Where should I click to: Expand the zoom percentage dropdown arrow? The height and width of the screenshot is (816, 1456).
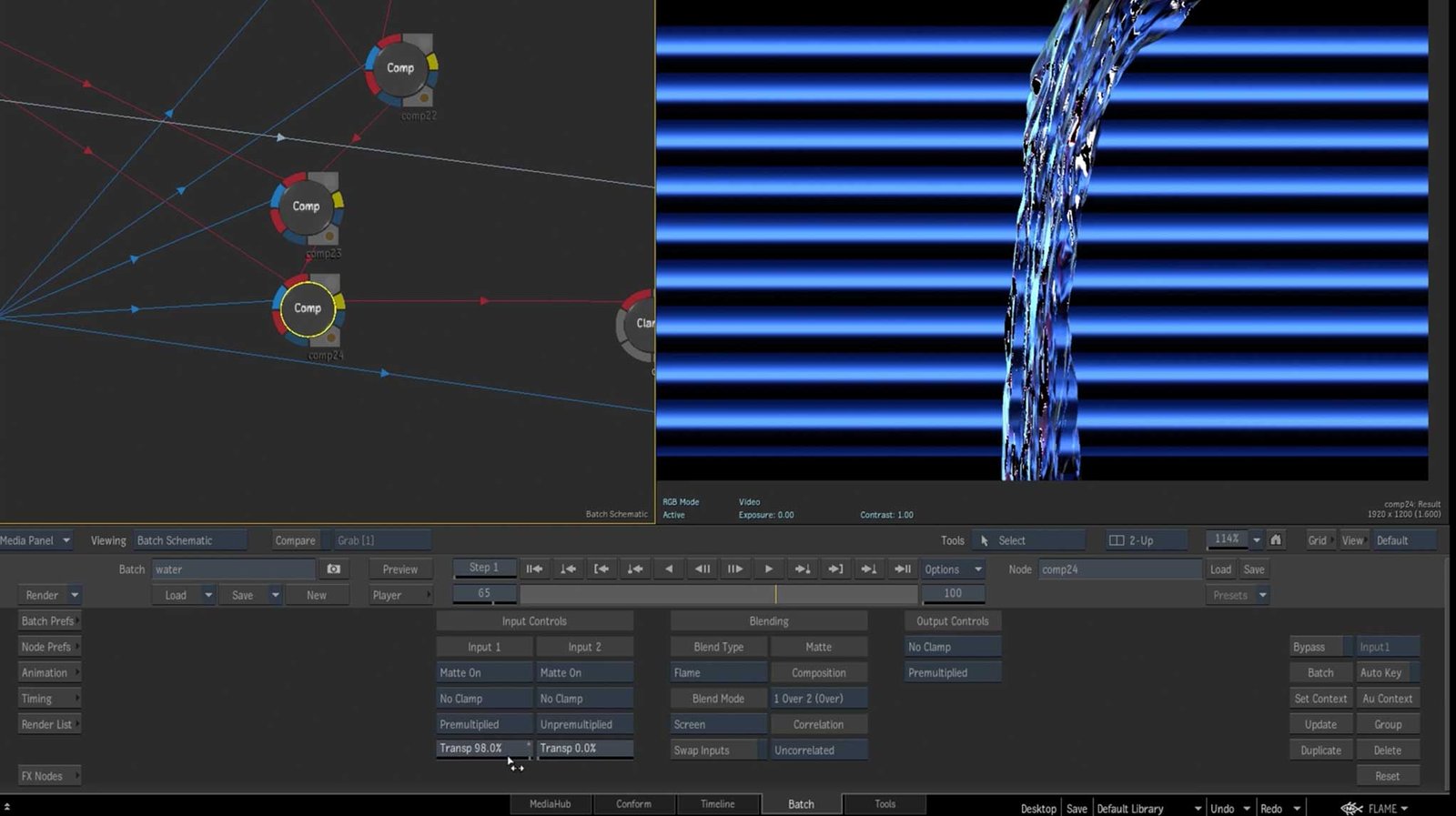[x=1257, y=539]
